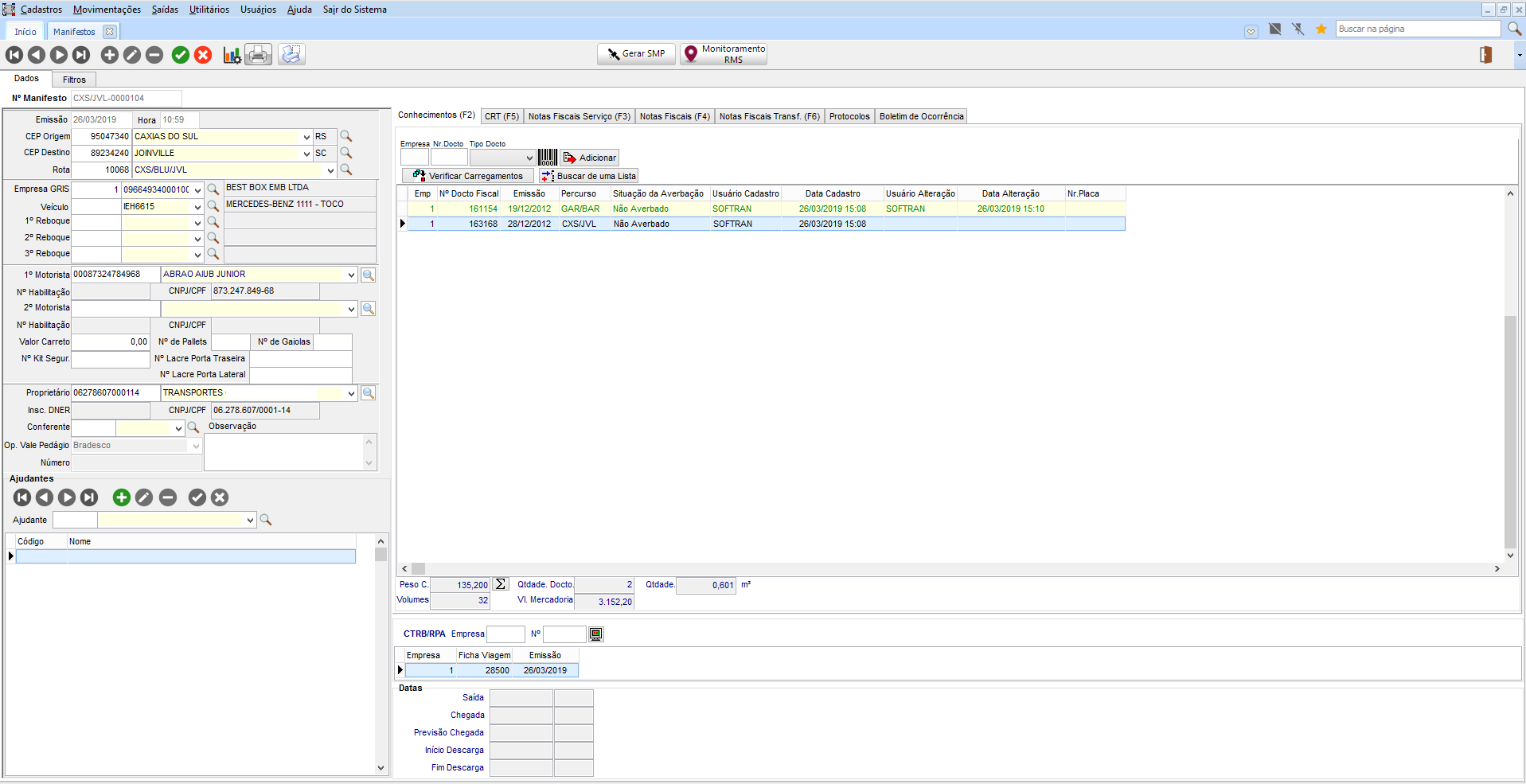Search Rota with the magnifier icon
This screenshot has width=1526, height=784.
point(345,170)
